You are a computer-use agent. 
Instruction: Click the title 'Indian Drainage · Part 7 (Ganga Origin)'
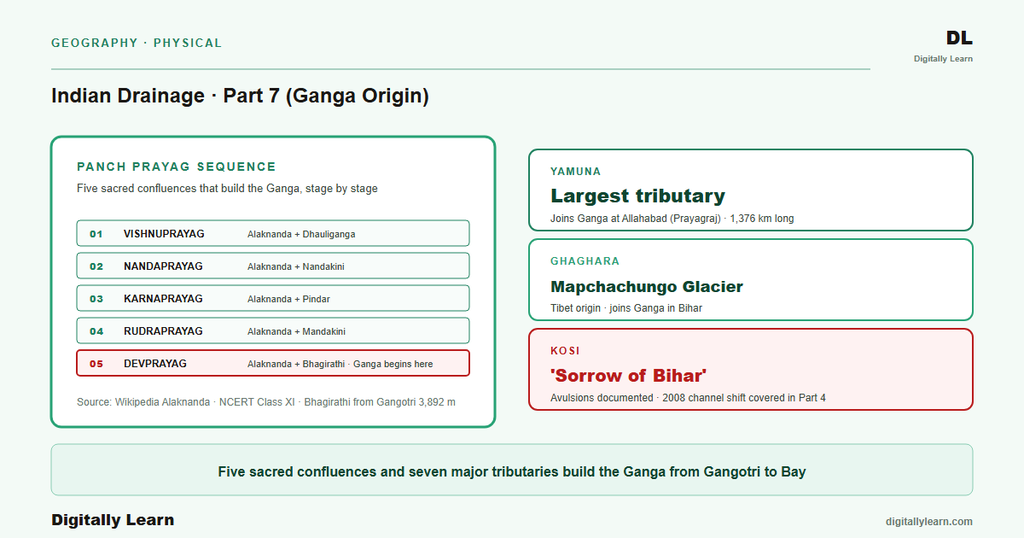click(240, 96)
